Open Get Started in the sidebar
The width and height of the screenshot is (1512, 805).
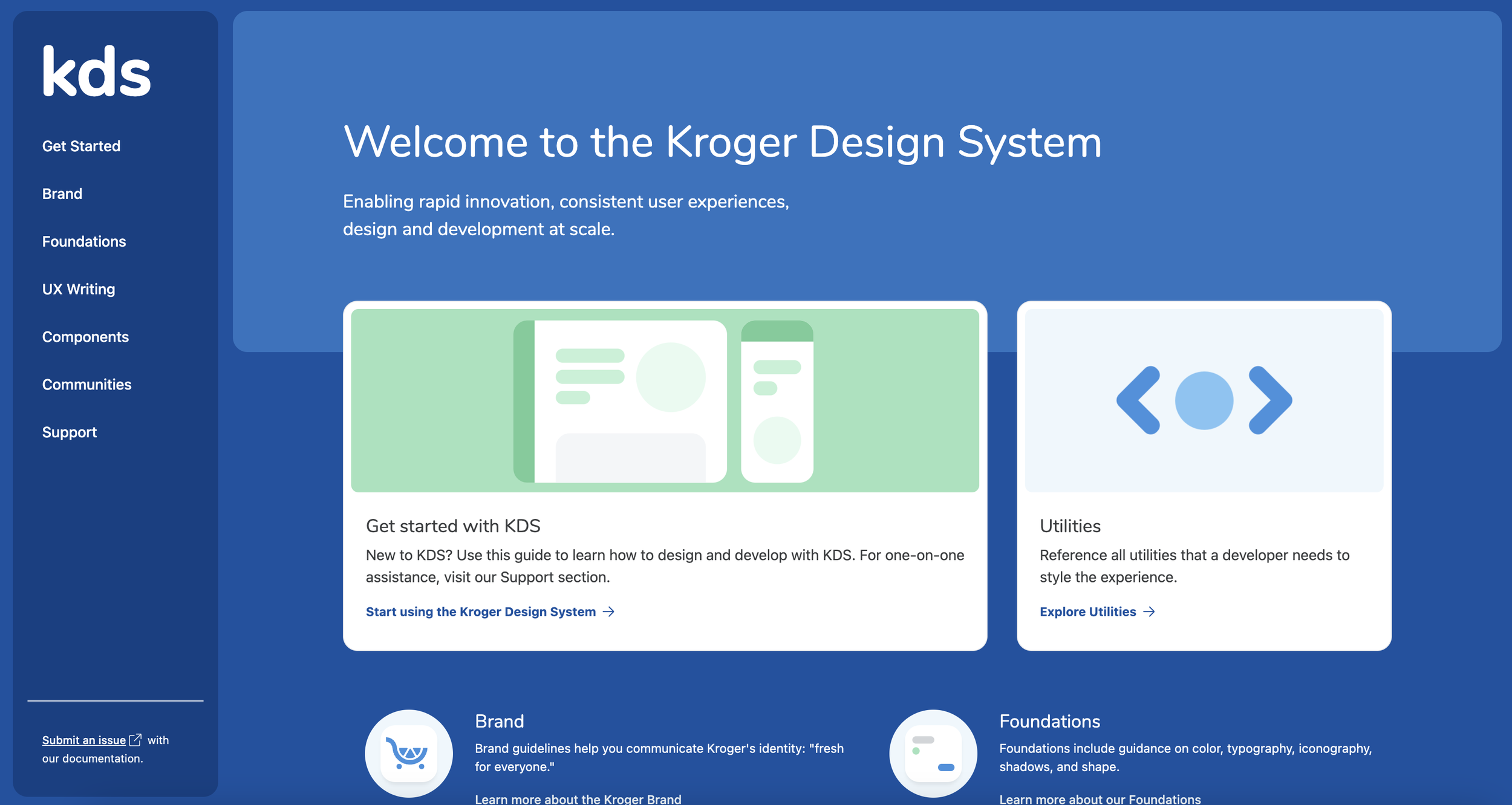point(81,146)
